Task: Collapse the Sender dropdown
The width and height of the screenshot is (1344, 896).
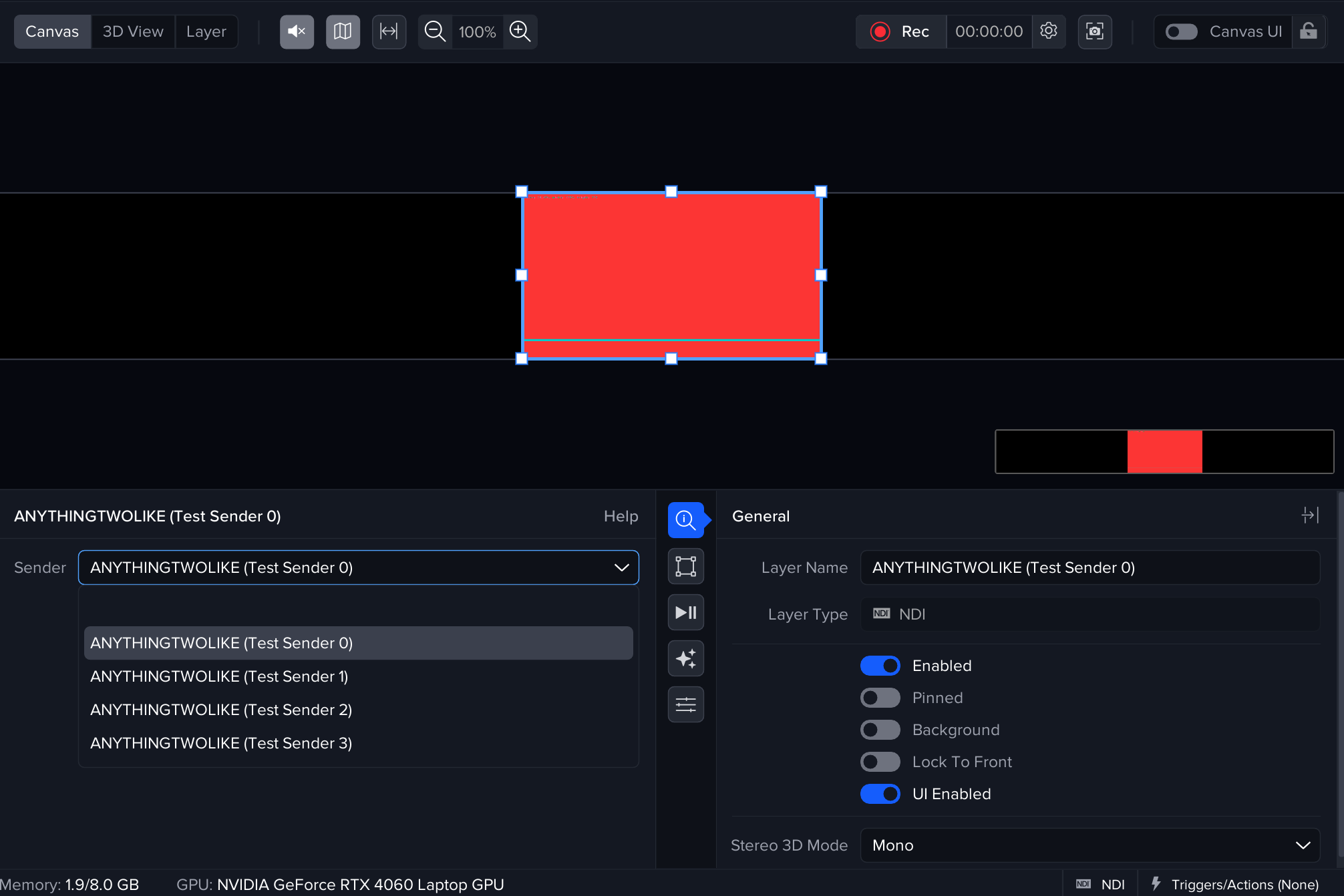Action: 621,568
